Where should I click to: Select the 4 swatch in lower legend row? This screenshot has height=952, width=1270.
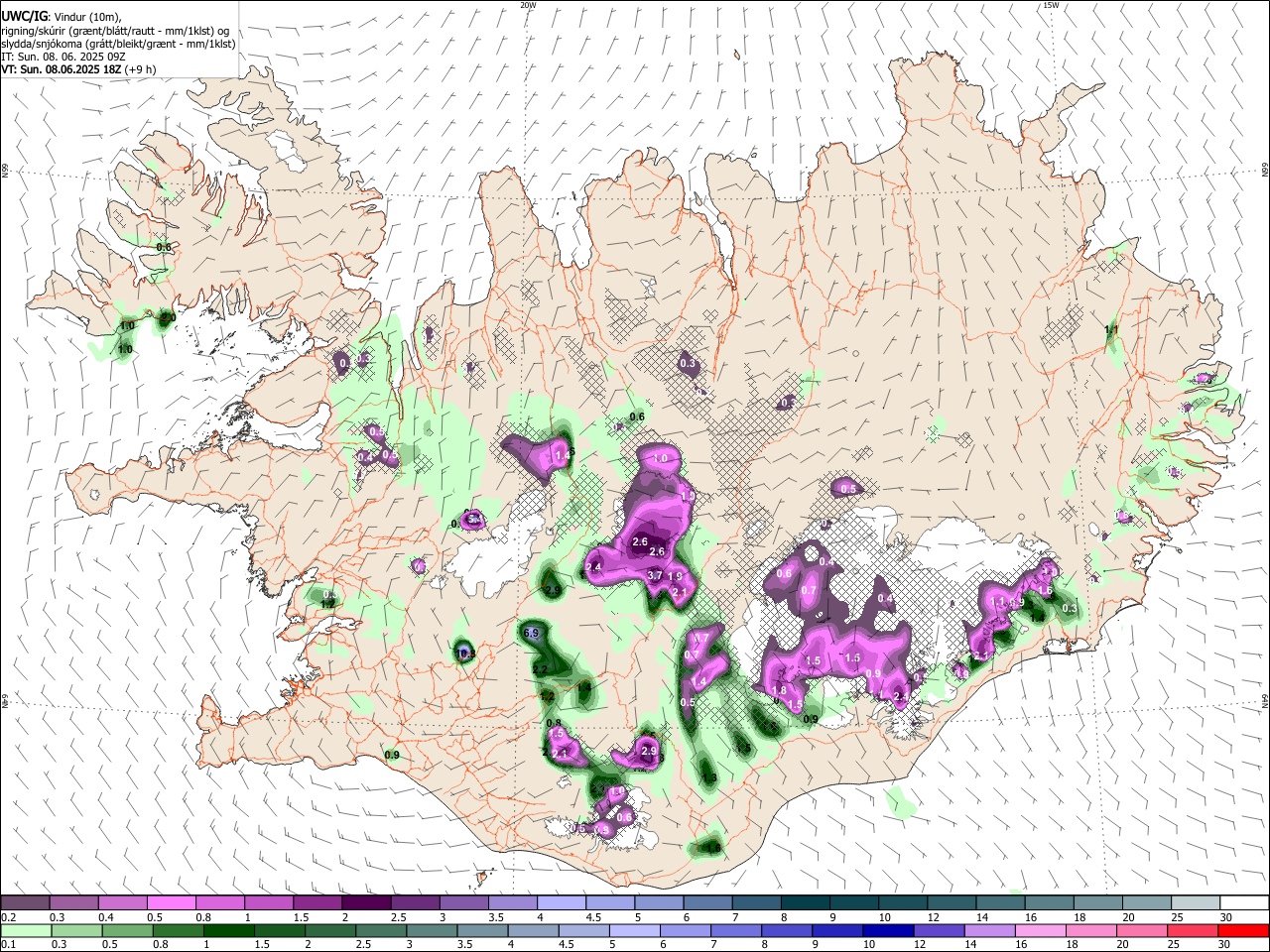(532, 930)
